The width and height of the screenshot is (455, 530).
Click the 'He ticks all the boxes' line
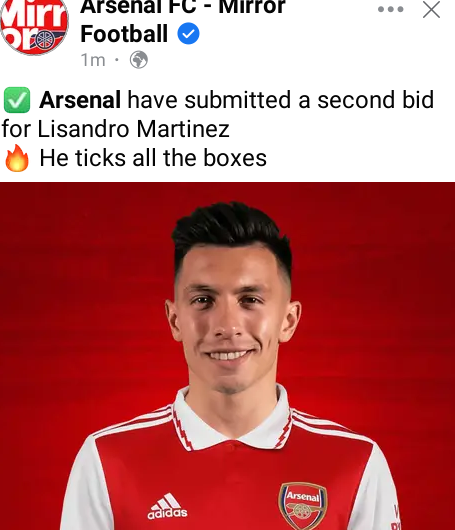point(153,158)
